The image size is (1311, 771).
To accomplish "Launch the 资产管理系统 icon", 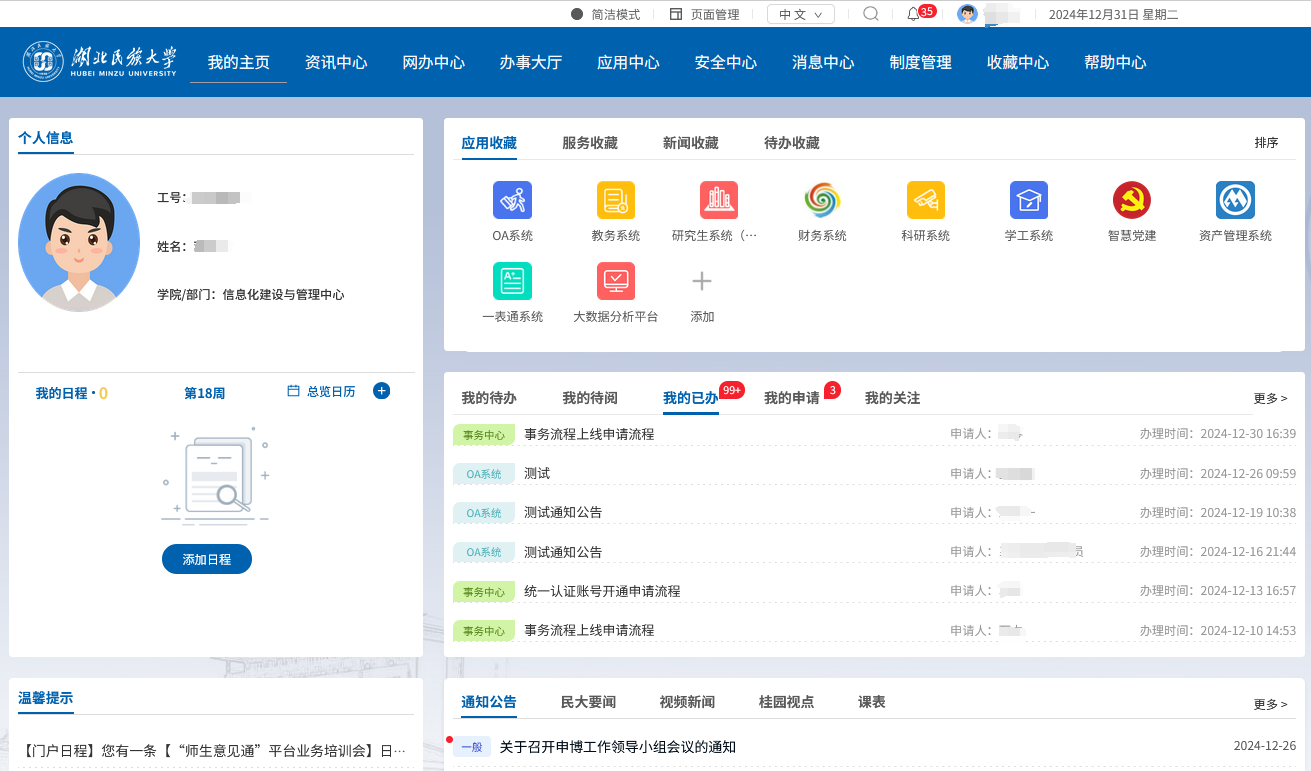I will point(1235,201).
